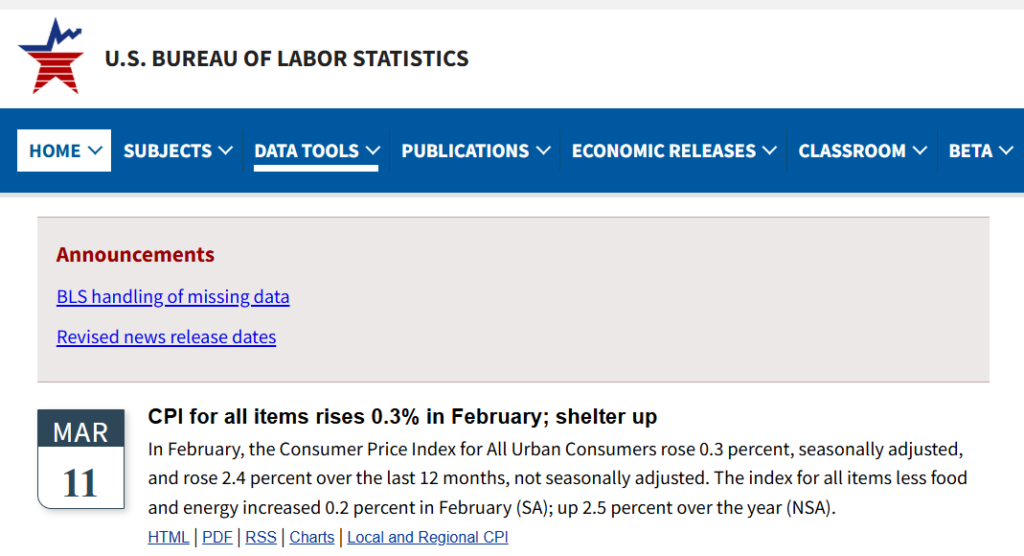The width and height of the screenshot is (1024, 556).
Task: Follow the Revised news release dates link
Action: 166,337
